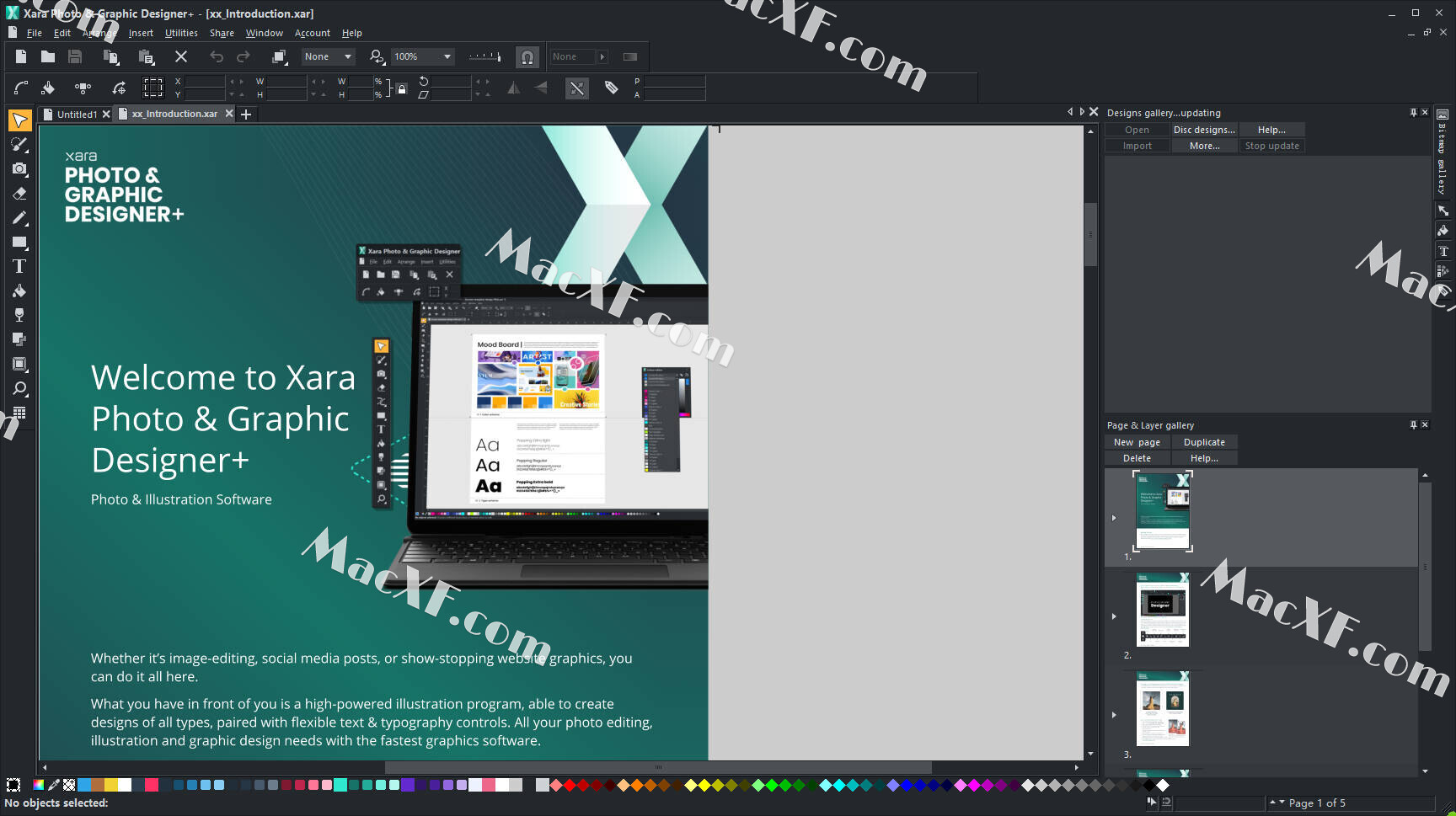Click the no color checkered swatch
Screen dimensions: 1456x816
(x=69, y=785)
